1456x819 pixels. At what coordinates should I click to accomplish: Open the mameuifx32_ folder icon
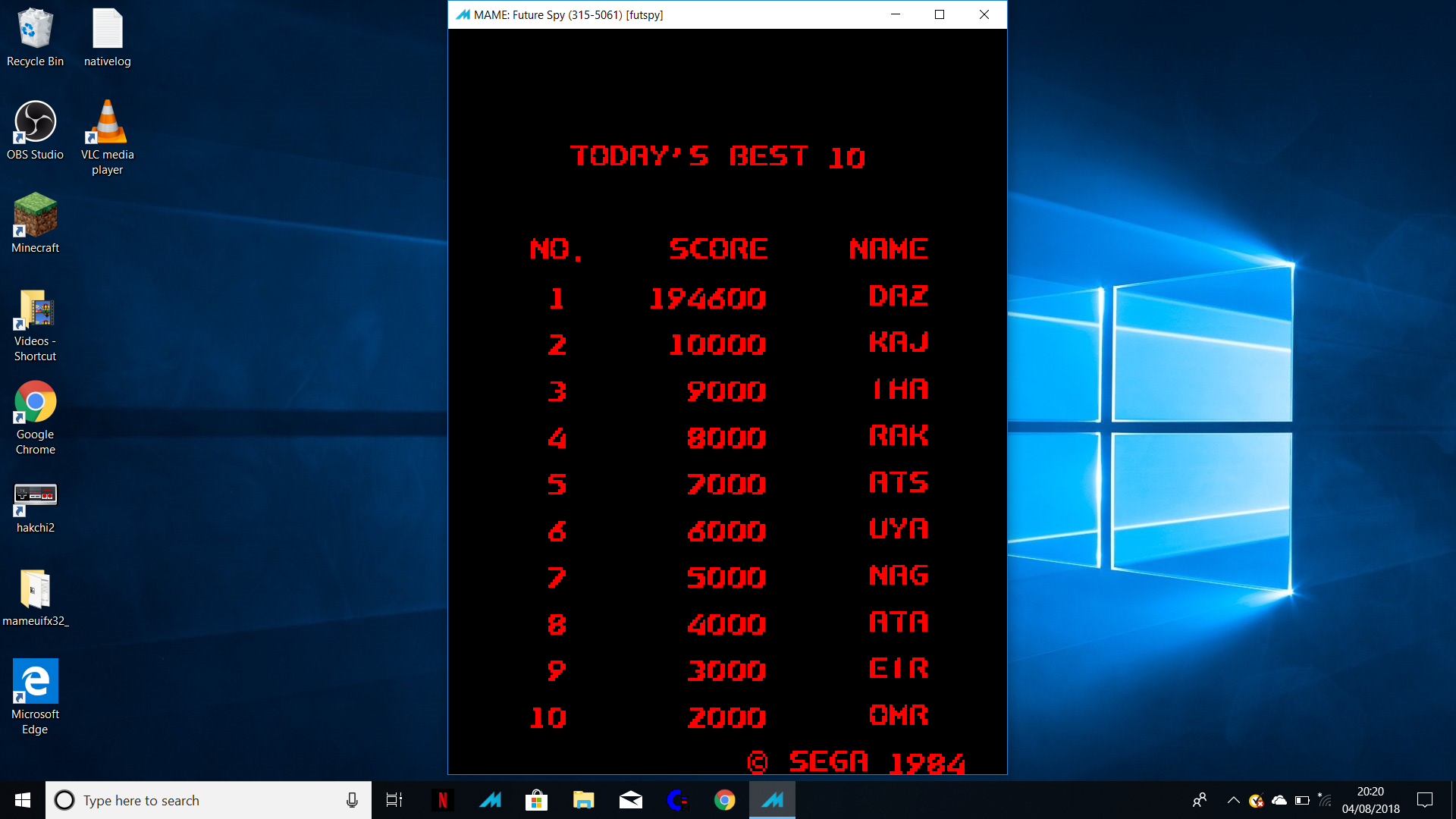click(35, 590)
